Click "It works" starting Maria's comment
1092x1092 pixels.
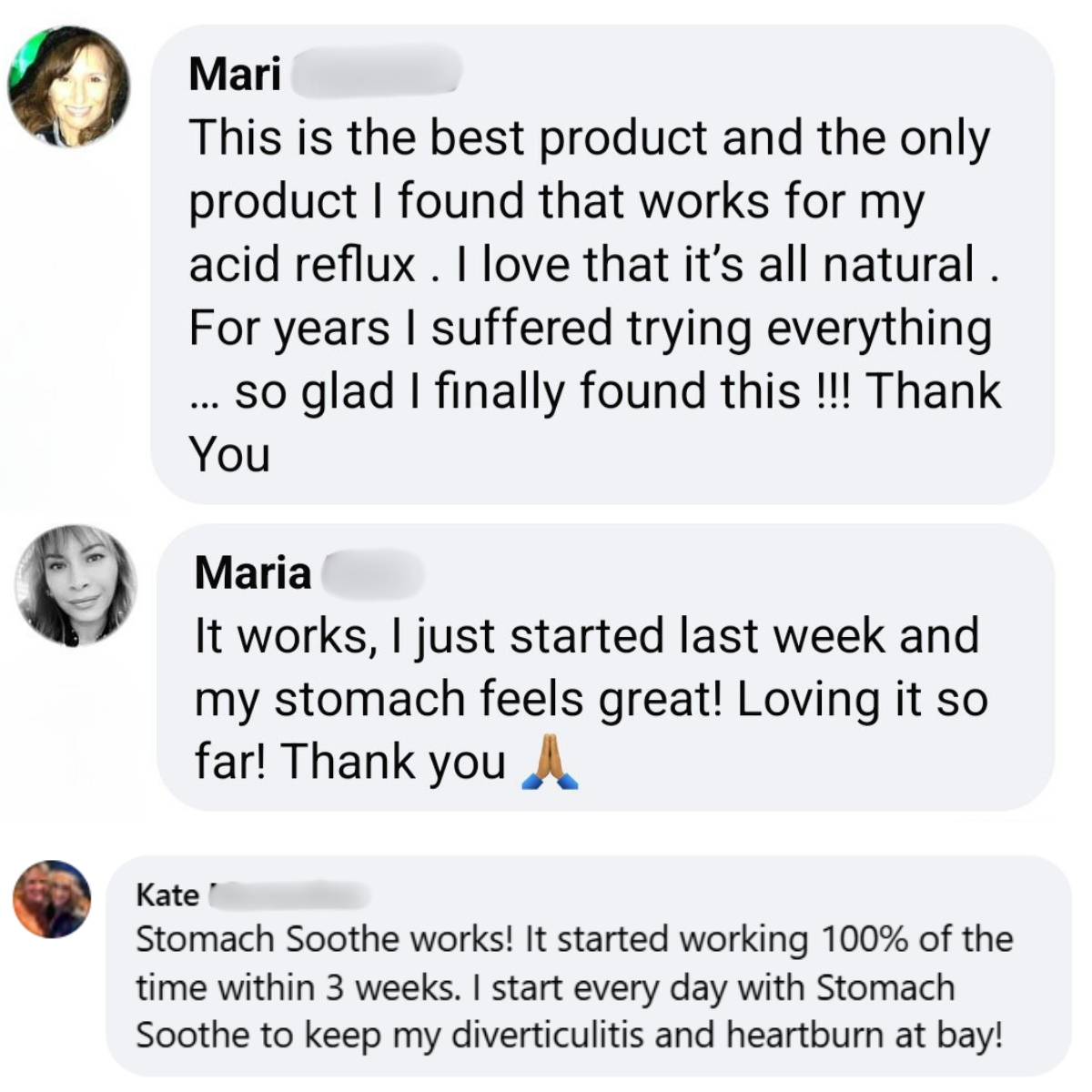[282, 636]
